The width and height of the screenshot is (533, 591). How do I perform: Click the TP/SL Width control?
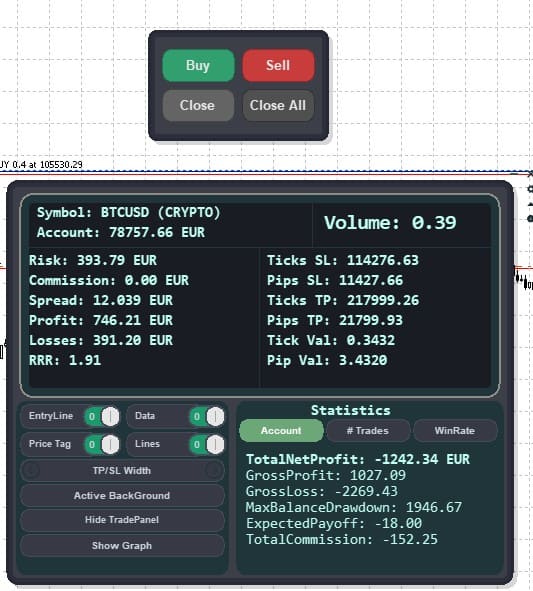pos(122,471)
